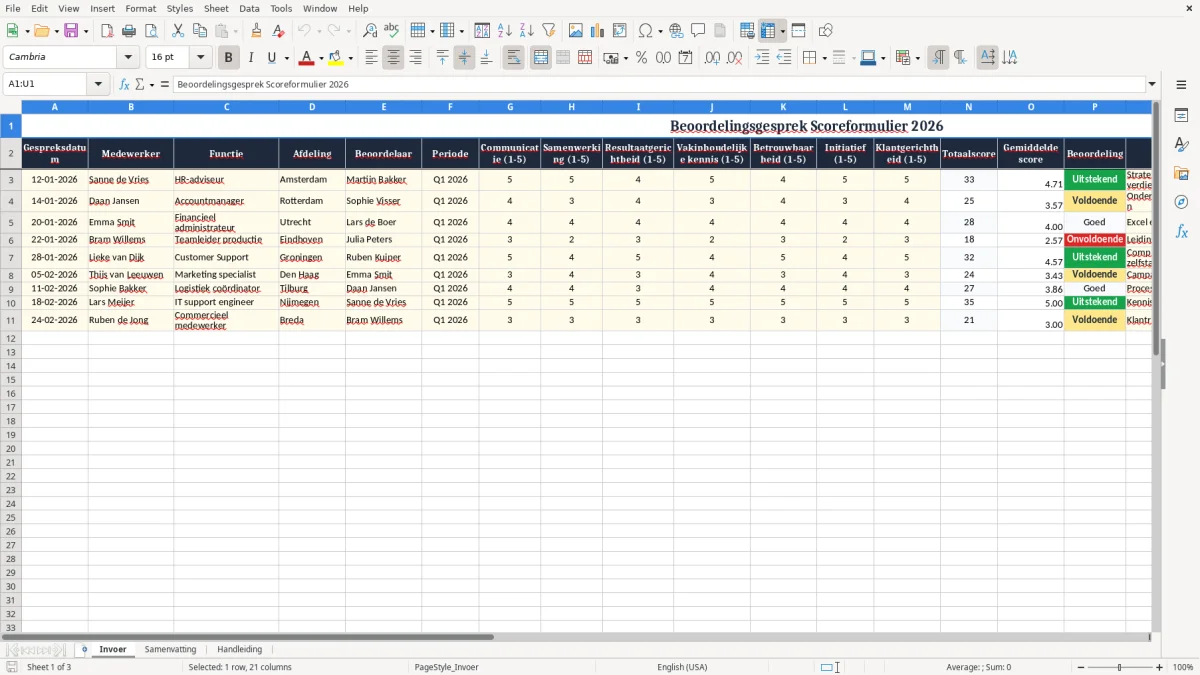Click Sort Ascending icon
This screenshot has width=1200, height=675.
tap(504, 31)
